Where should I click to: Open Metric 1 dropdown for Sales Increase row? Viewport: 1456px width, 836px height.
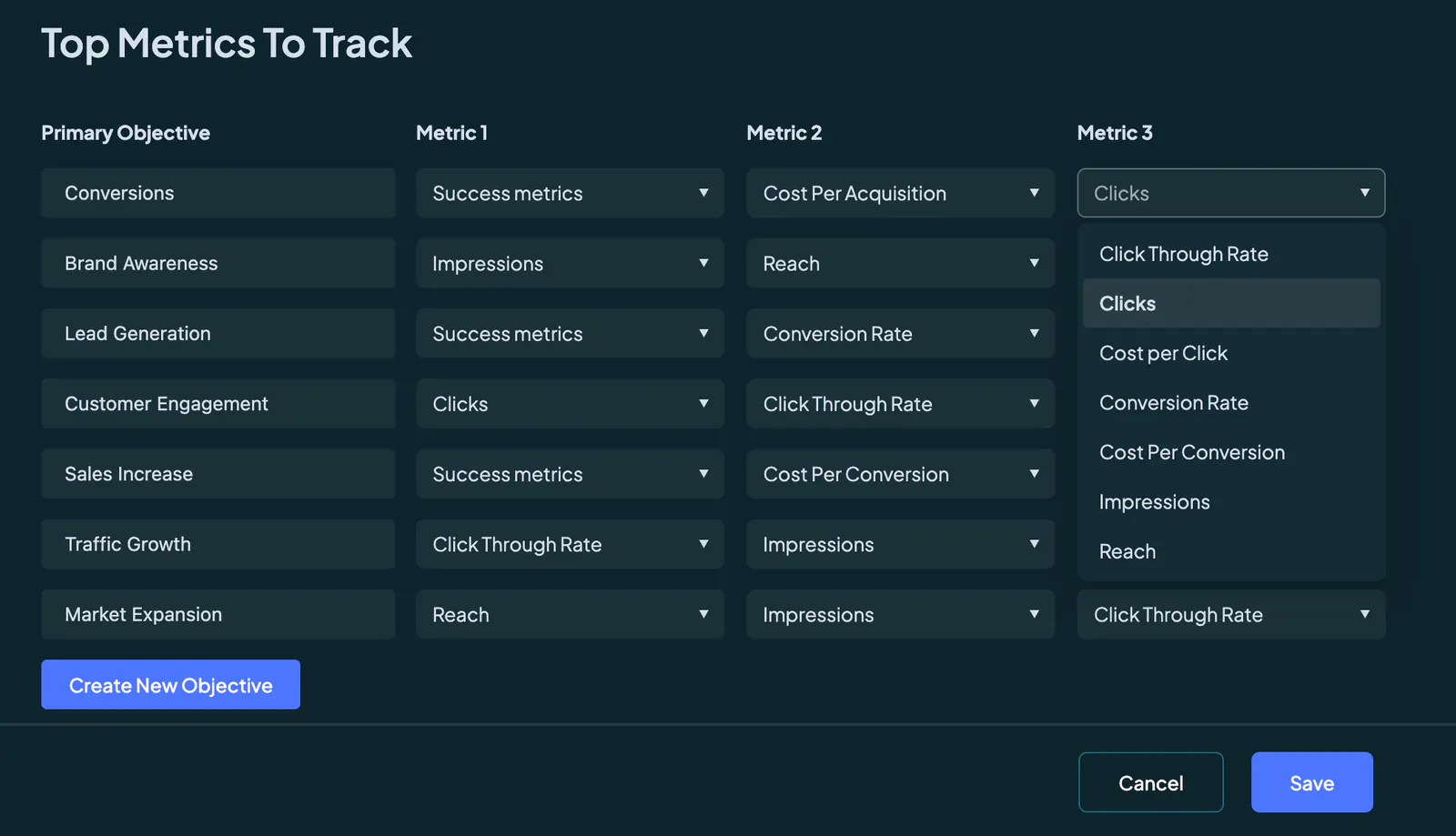pos(570,474)
